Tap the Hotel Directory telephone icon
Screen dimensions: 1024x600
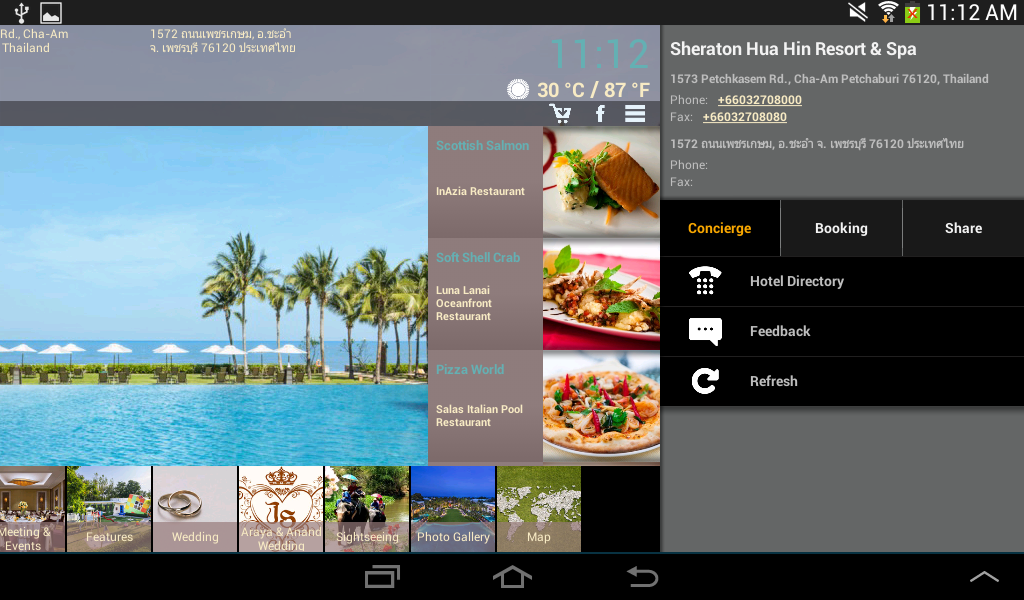tap(705, 281)
